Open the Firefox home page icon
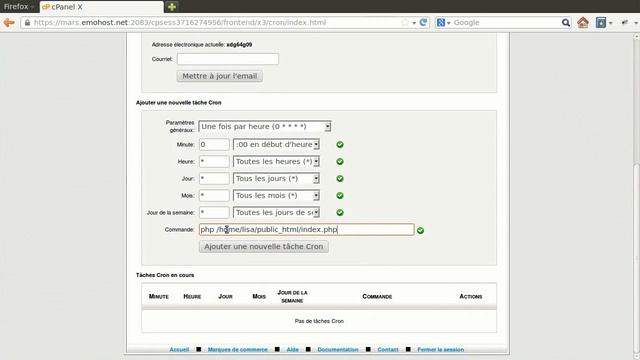 583,22
